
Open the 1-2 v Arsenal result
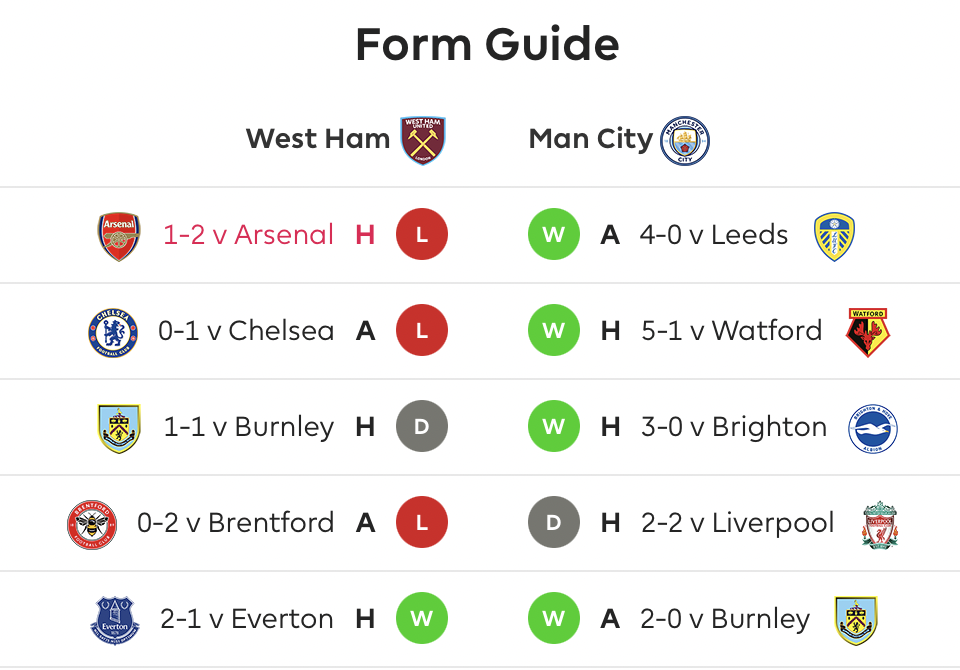pos(248,236)
